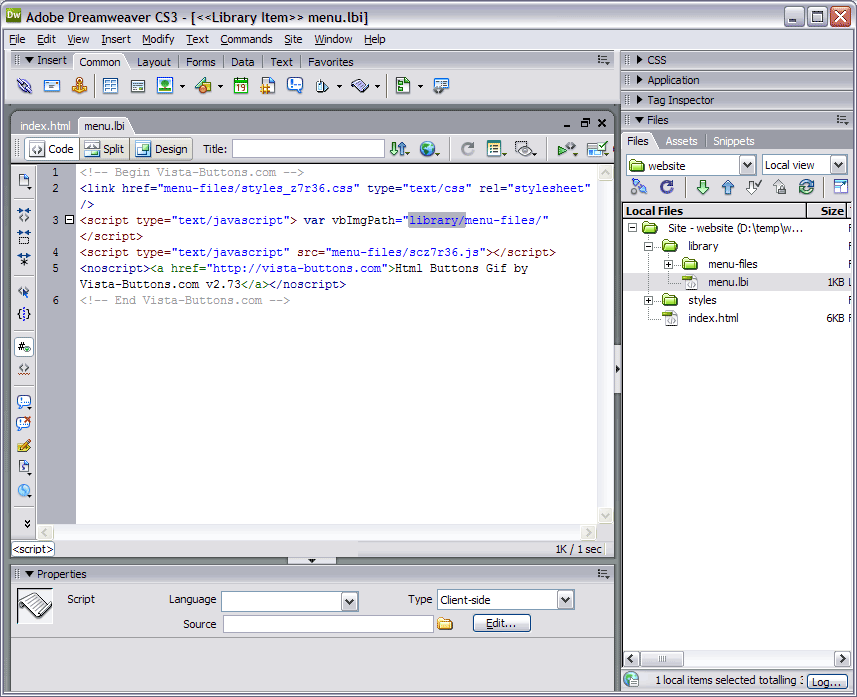Open the Site menu
Viewport: 857px width, 697px height.
pos(293,39)
